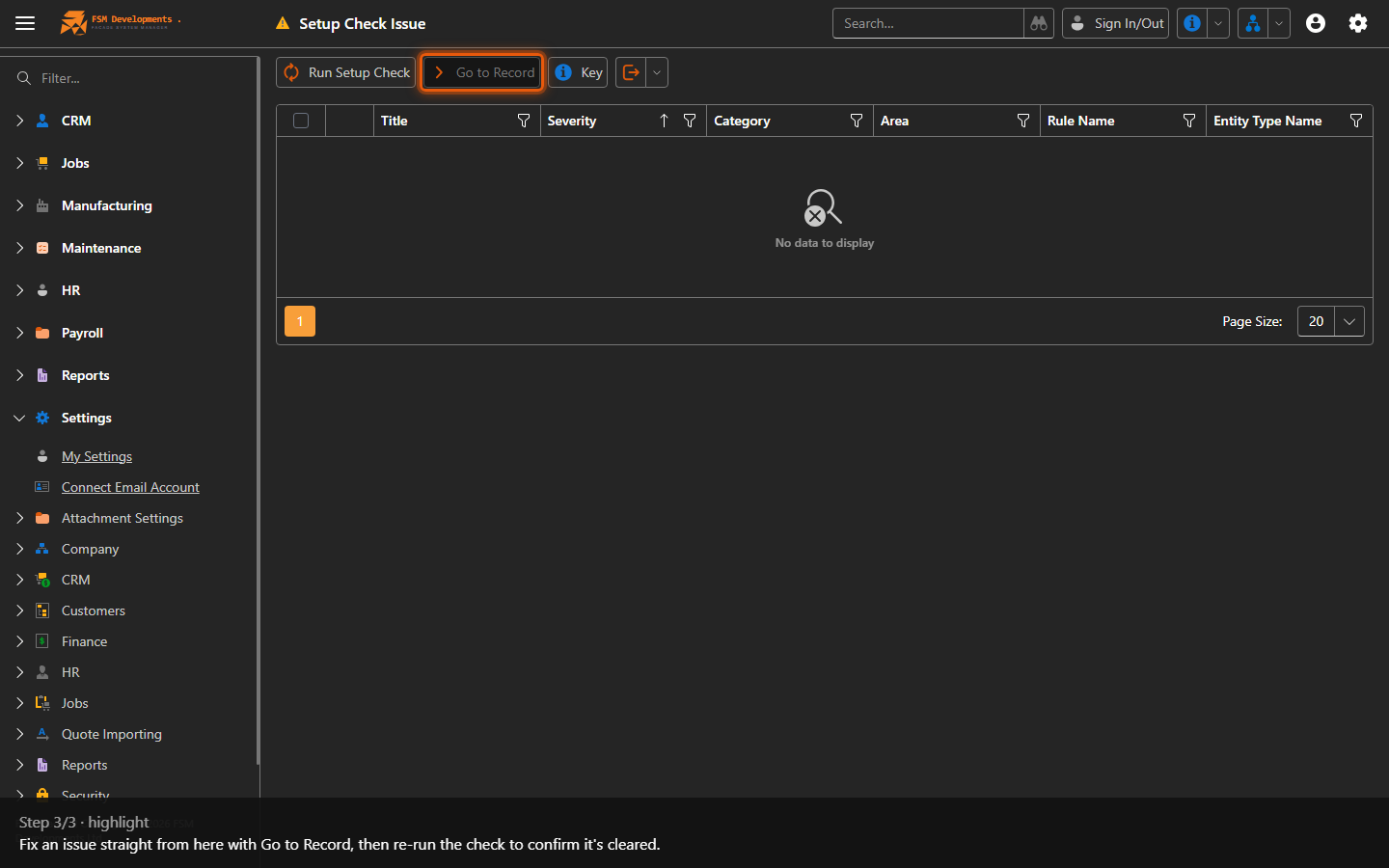
Task: Open the Title column filter
Action: tap(524, 121)
